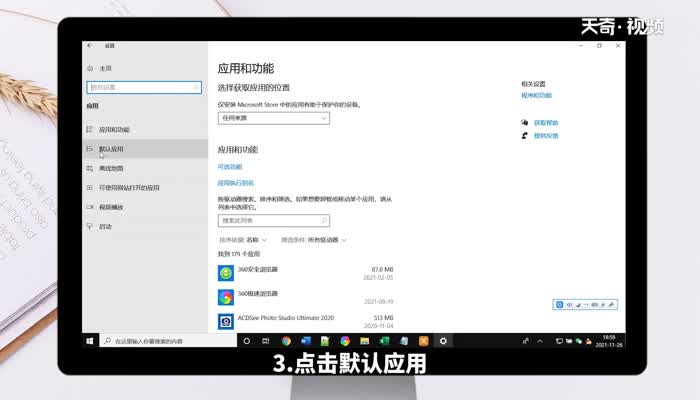
Task: Launch Google Chrome from taskbar
Action: (286, 341)
